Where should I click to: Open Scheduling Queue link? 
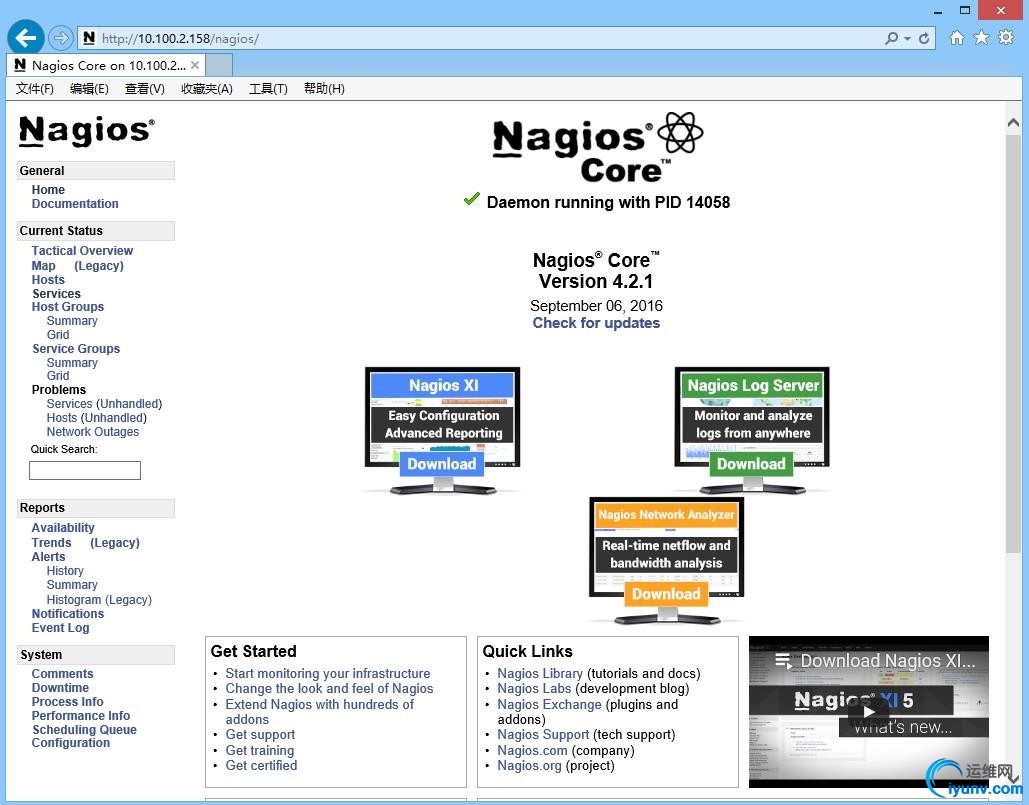tap(85, 730)
